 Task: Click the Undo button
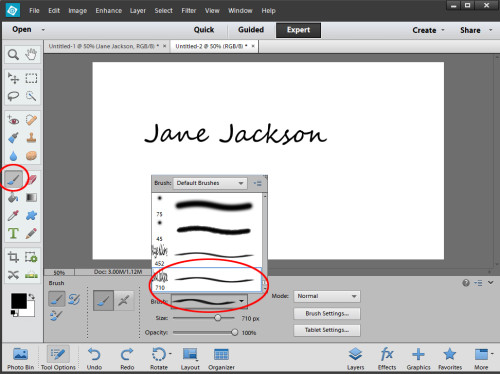click(94, 358)
